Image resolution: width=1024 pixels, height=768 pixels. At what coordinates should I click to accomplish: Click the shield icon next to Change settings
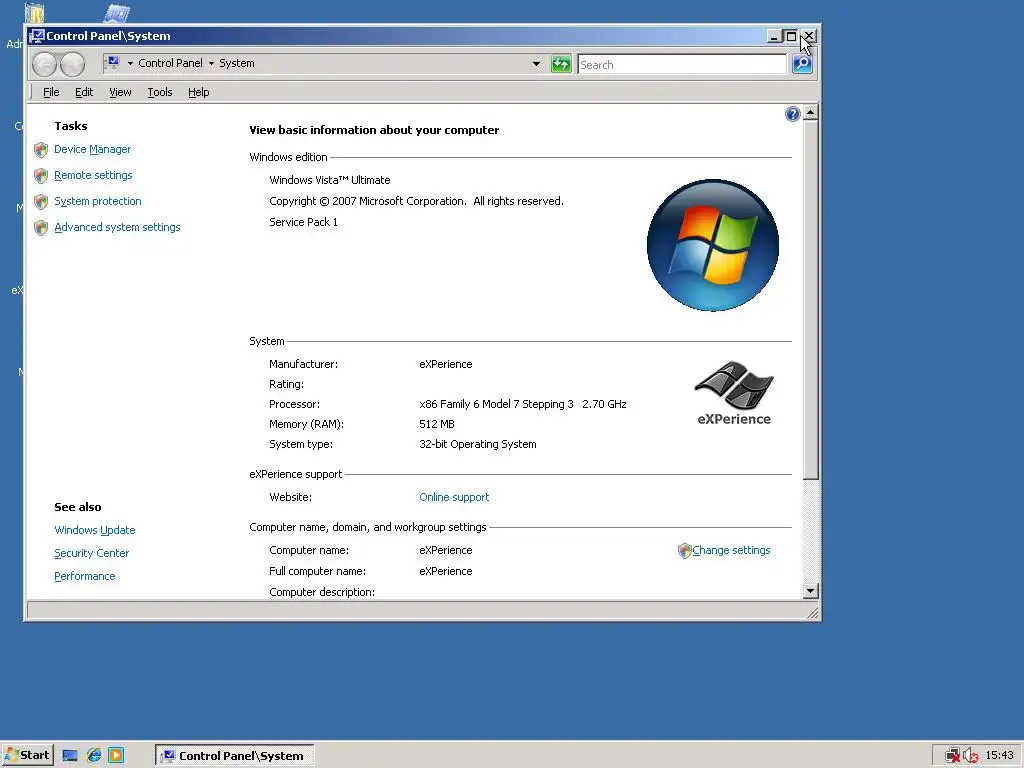tap(684, 551)
